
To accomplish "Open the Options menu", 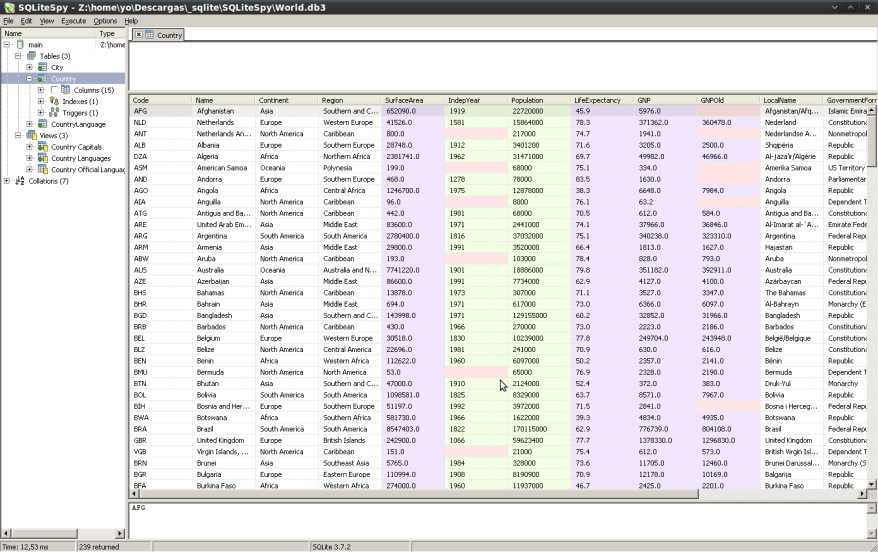I will click(x=105, y=20).
